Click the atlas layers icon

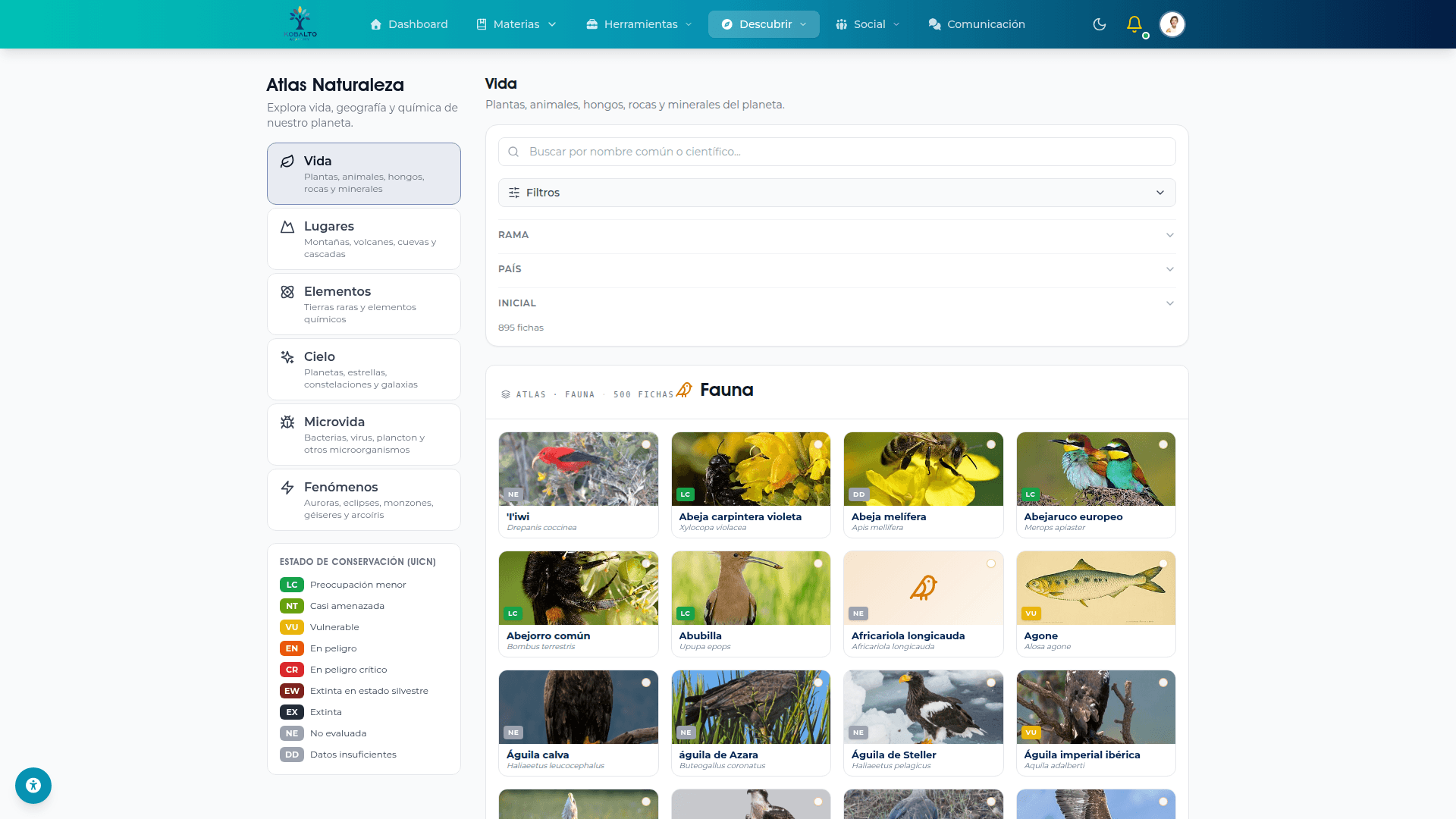point(506,394)
